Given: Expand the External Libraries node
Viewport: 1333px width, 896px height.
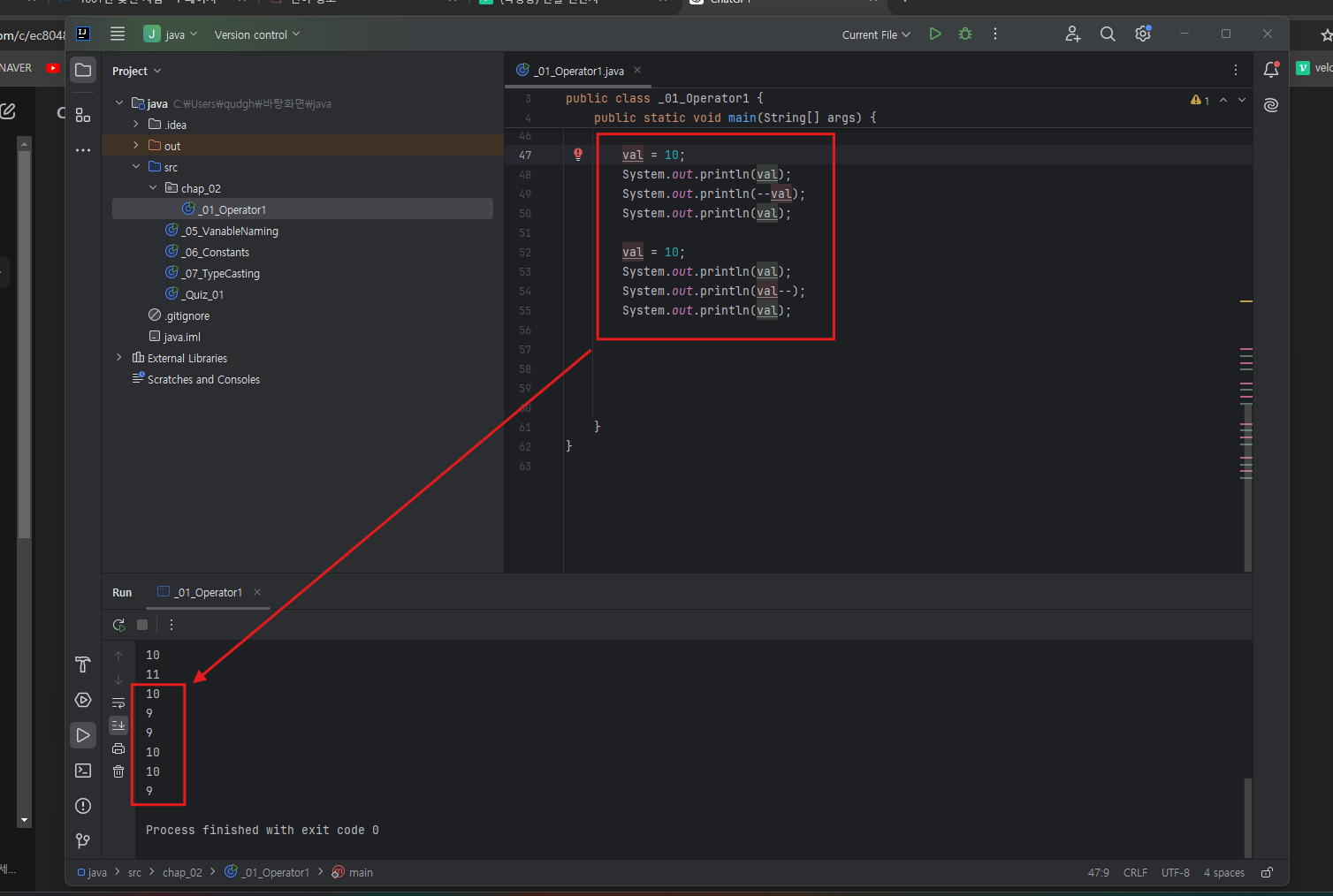Looking at the screenshot, I should tap(119, 358).
